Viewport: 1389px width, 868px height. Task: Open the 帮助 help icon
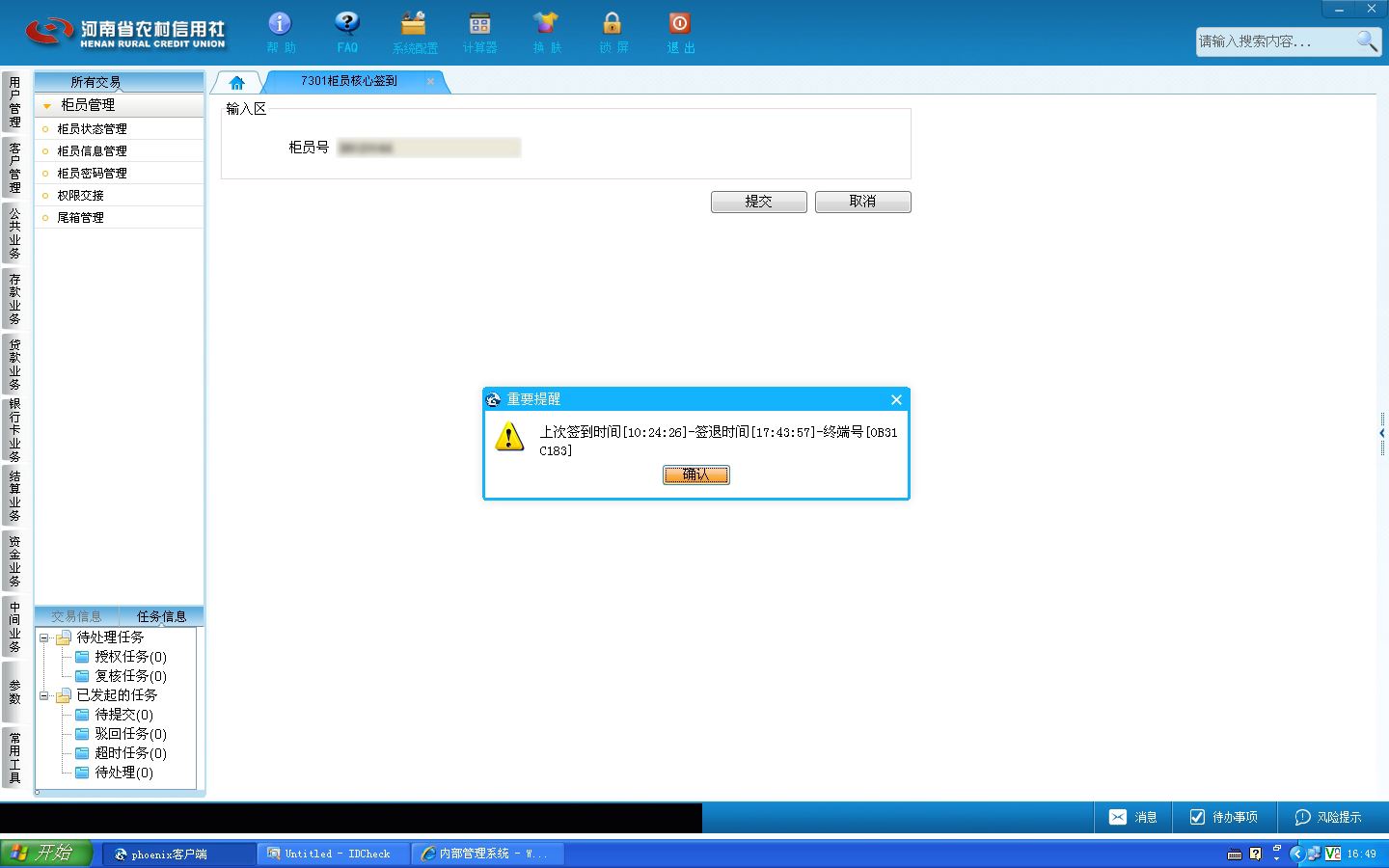tap(280, 33)
